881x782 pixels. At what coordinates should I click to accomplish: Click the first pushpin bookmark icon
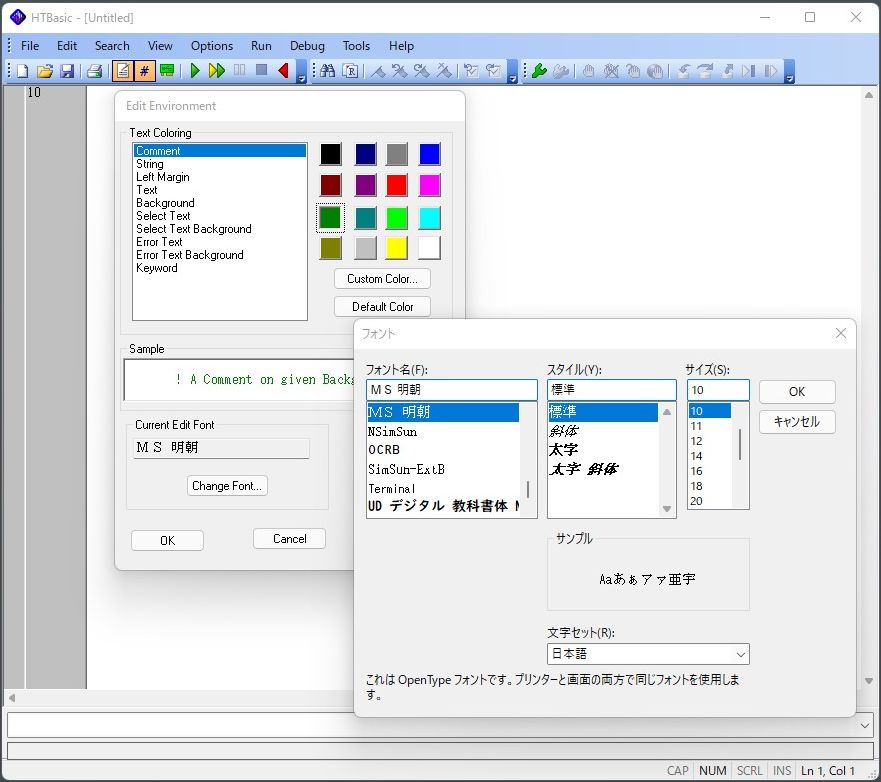pyautogui.click(x=378, y=71)
